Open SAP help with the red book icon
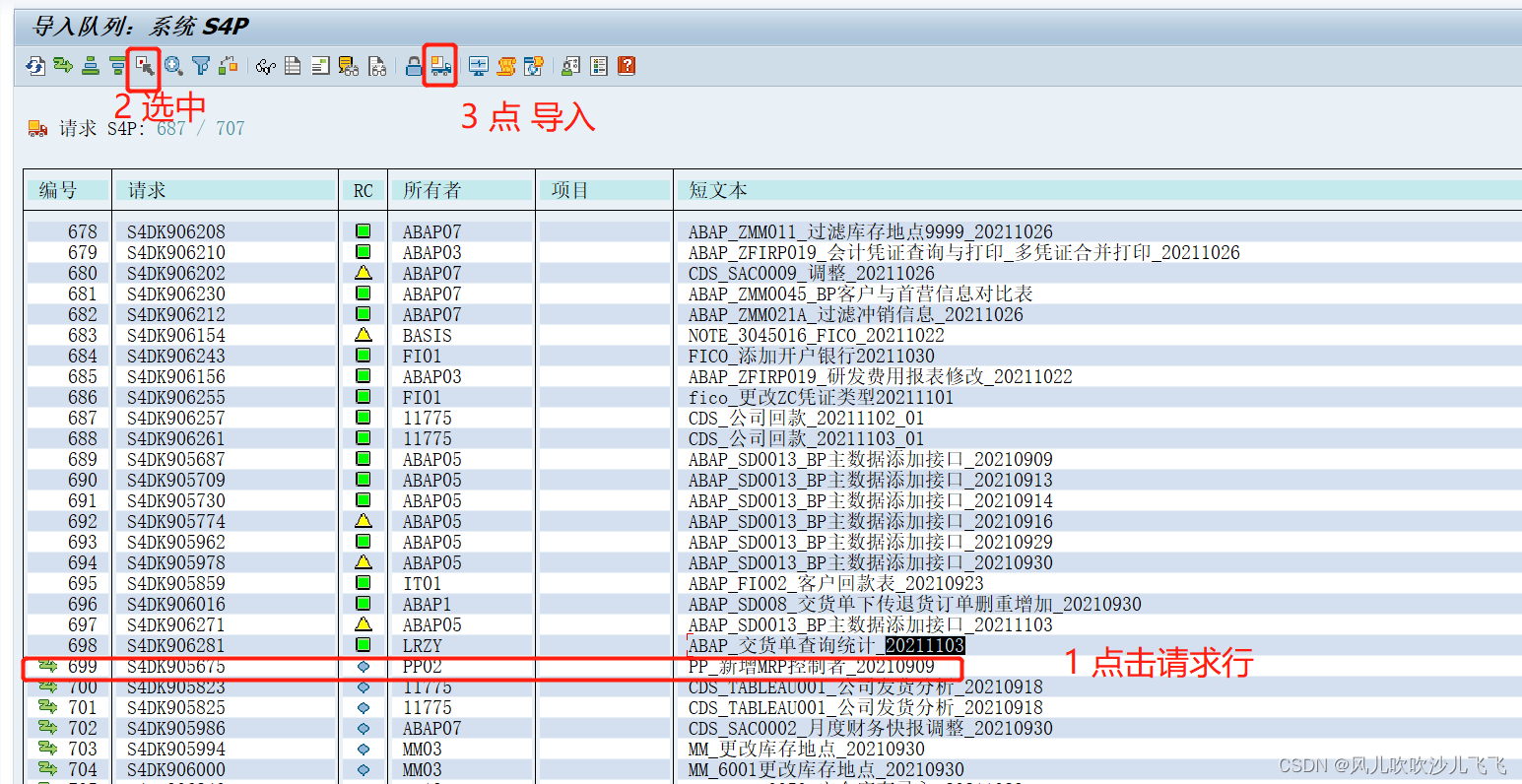The height and width of the screenshot is (784, 1522). 627,66
